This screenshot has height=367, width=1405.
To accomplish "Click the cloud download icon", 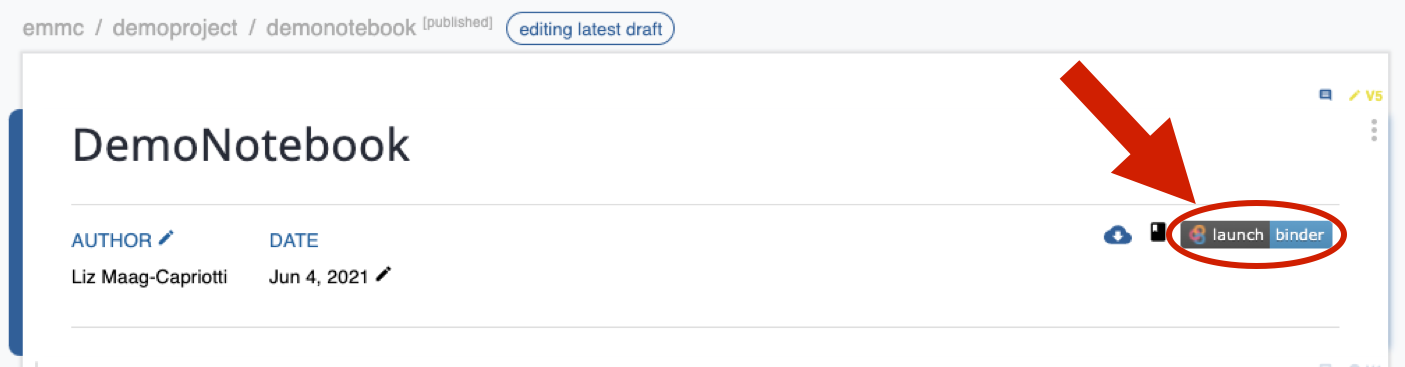I will [x=1117, y=235].
